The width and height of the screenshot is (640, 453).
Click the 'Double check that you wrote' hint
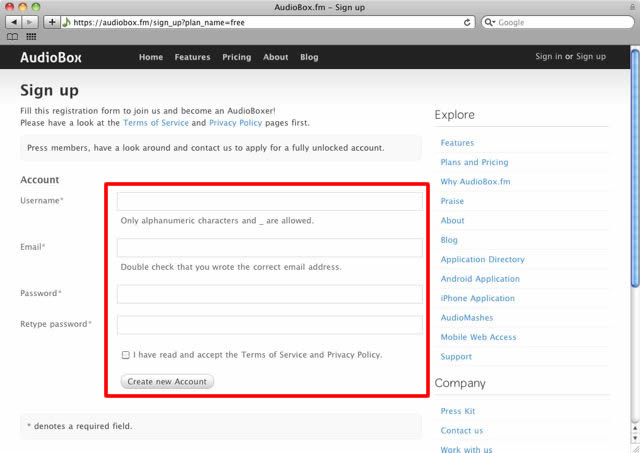click(x=231, y=267)
